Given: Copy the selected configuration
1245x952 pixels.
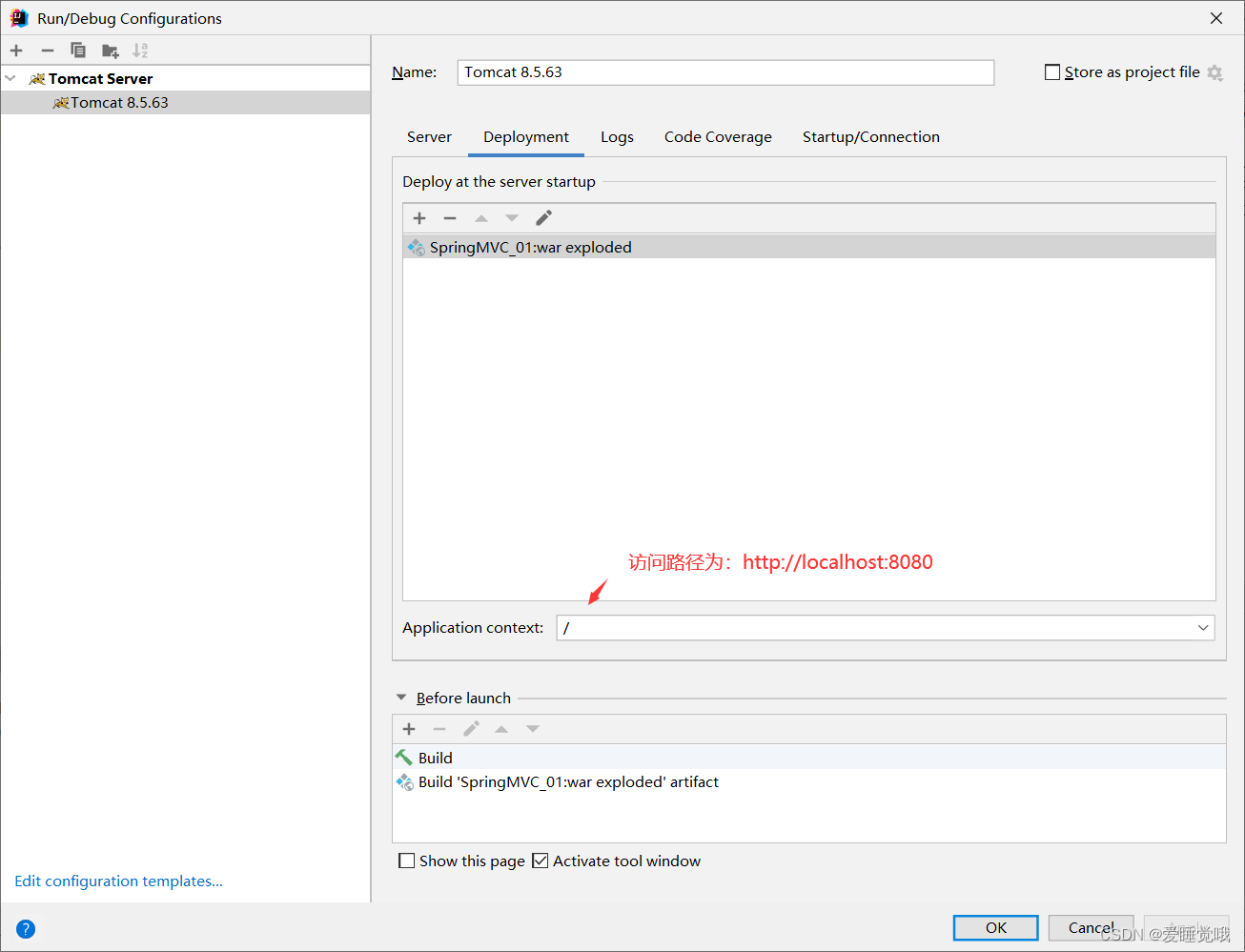Looking at the screenshot, I should tap(78, 51).
